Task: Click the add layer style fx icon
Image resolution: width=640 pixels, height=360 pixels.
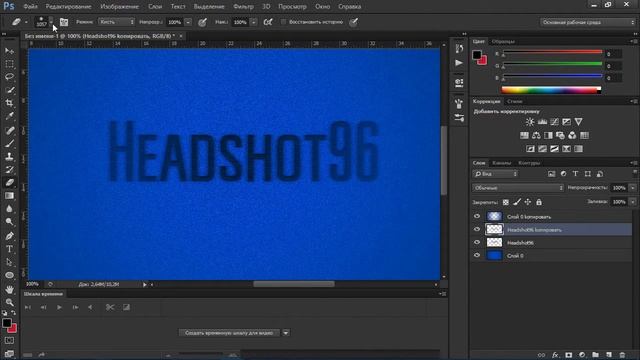Action: [555, 355]
